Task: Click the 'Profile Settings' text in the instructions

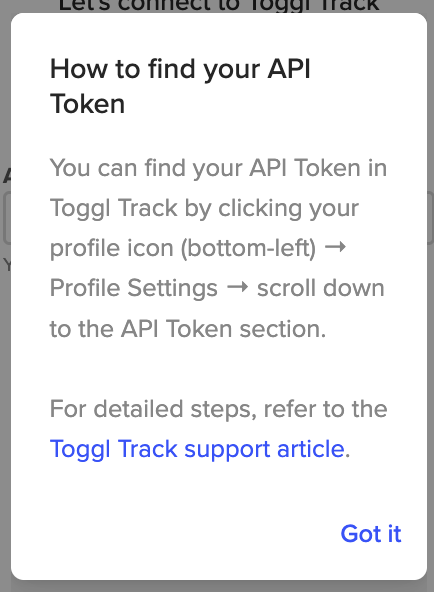Action: (134, 288)
